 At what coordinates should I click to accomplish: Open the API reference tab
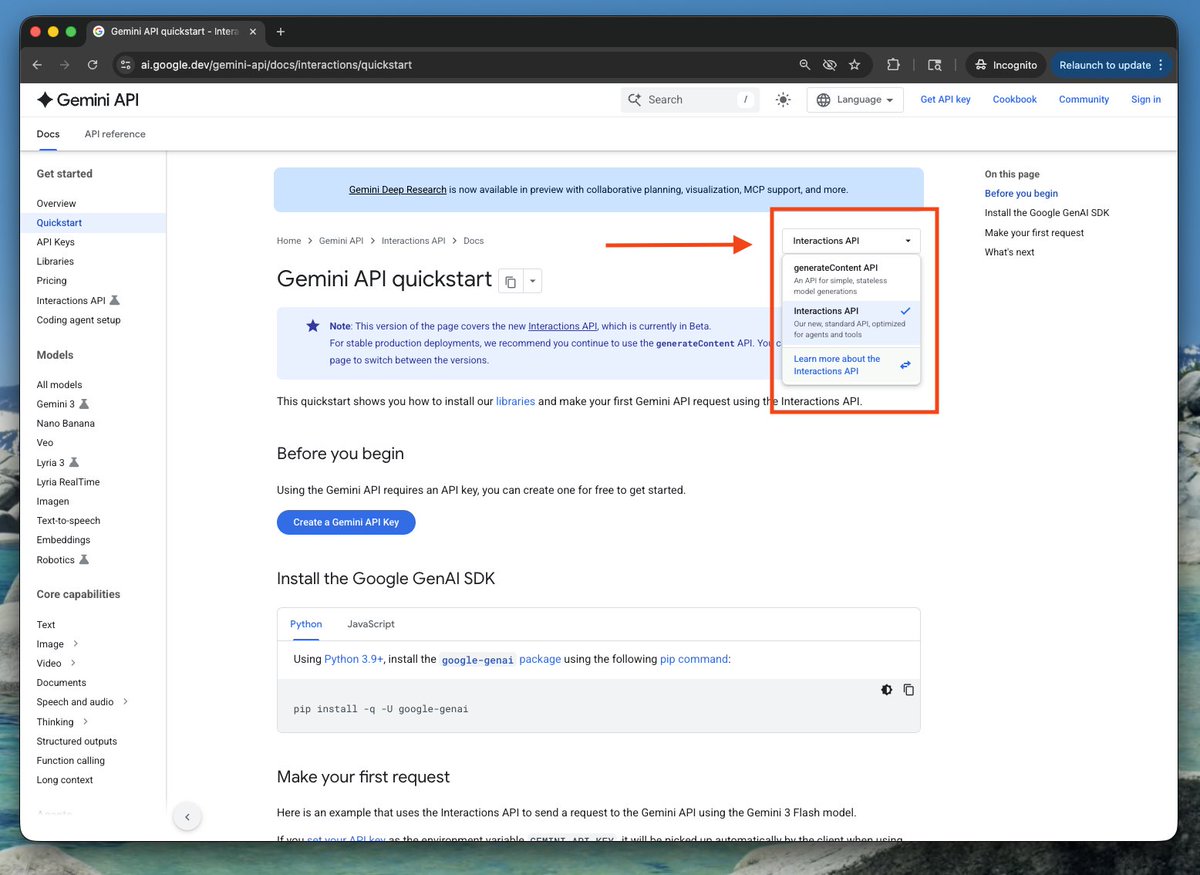tap(115, 134)
